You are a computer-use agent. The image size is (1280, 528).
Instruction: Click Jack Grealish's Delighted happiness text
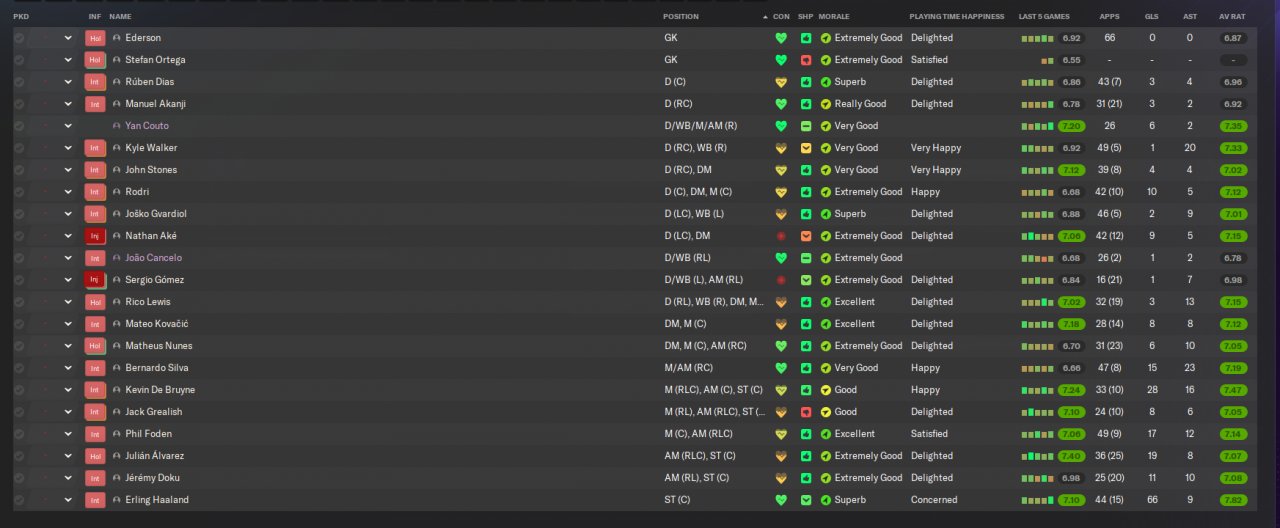[x=932, y=412]
